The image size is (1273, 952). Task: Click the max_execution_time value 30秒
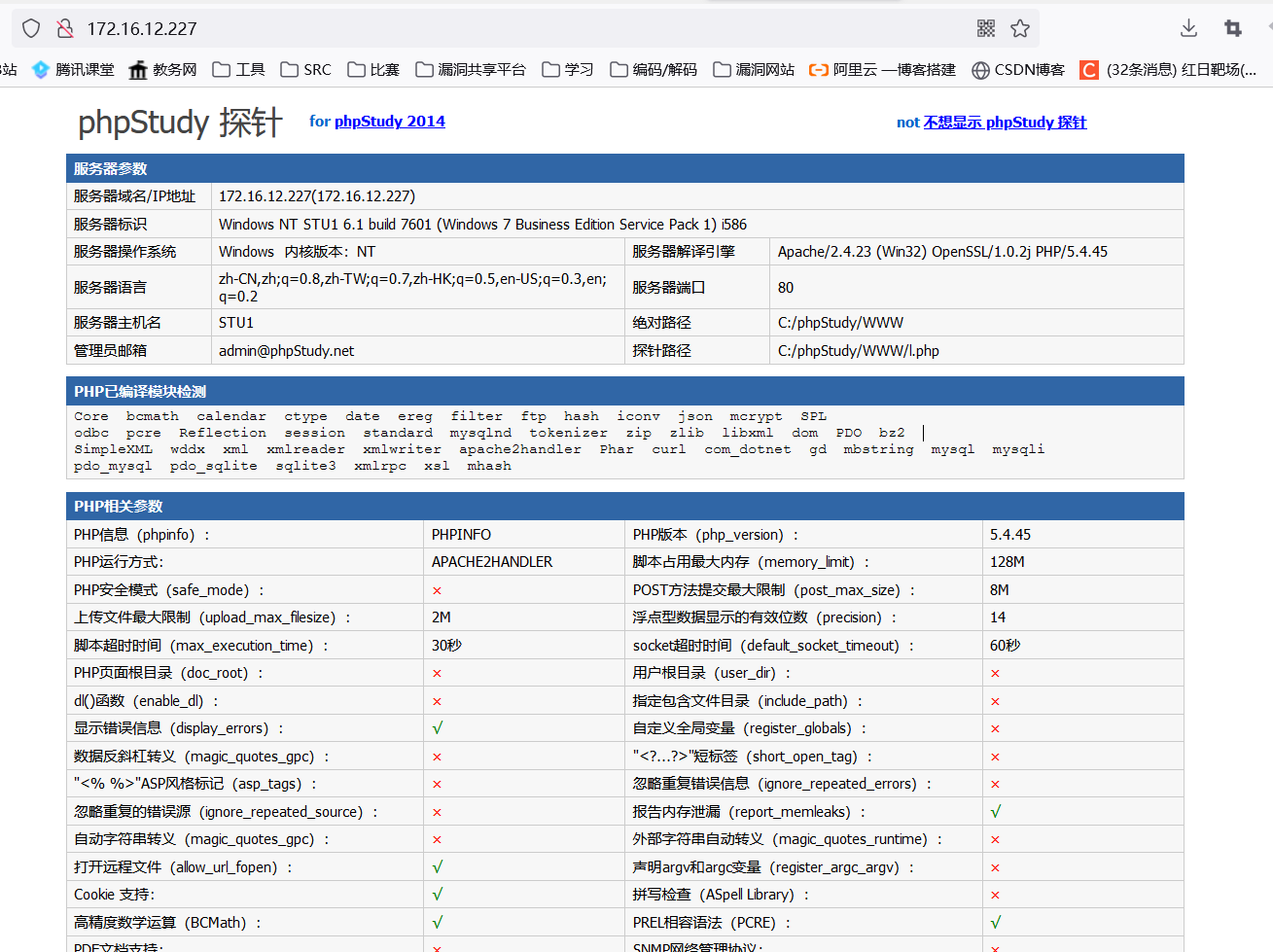(x=446, y=645)
